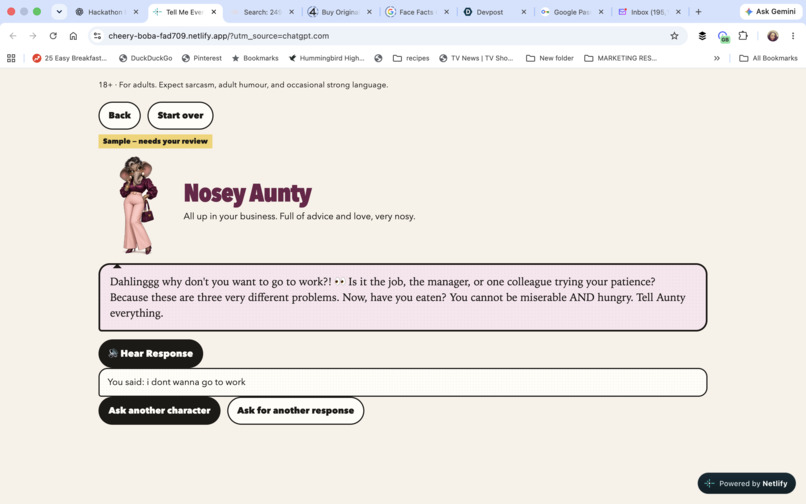Show more bookmarks with double chevron

coord(717,58)
